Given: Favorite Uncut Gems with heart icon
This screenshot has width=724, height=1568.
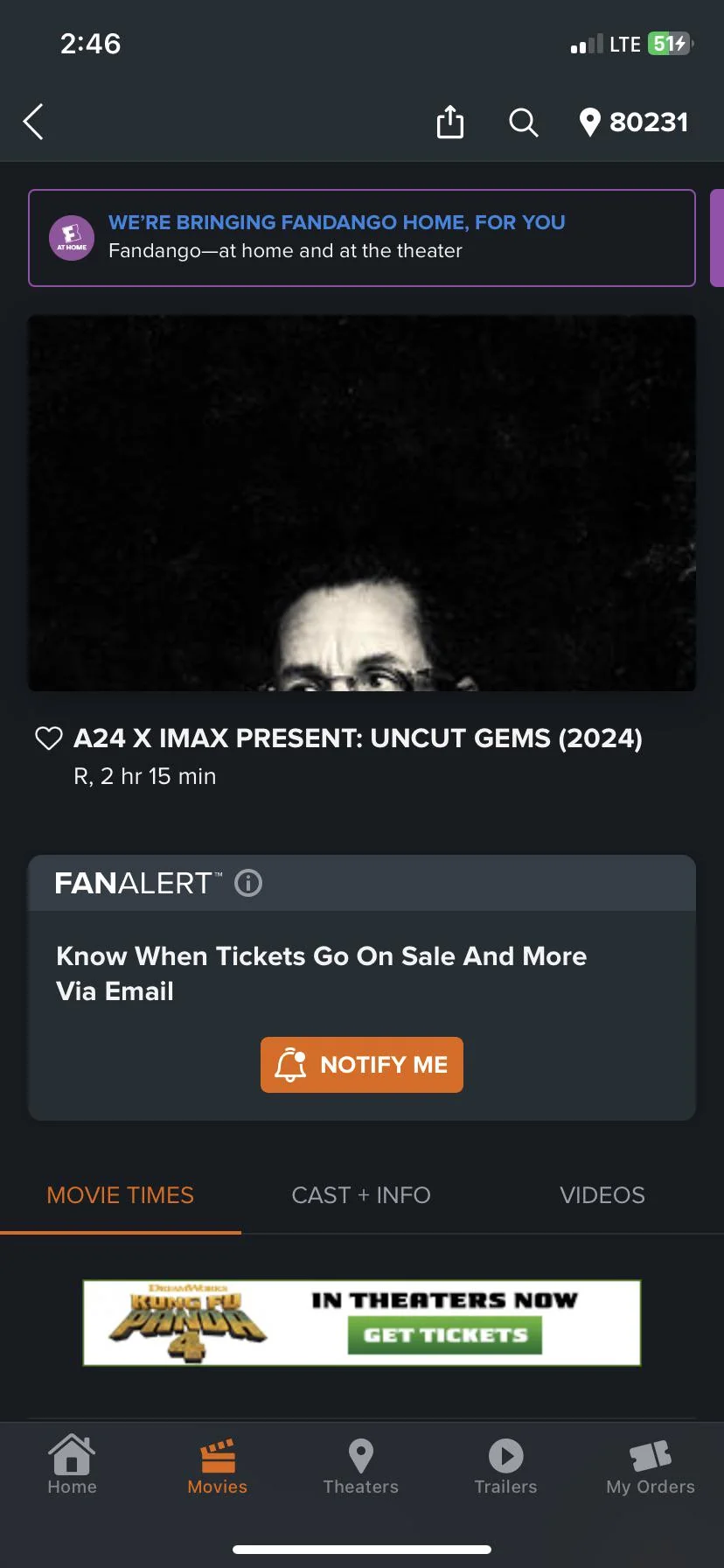Looking at the screenshot, I should (x=48, y=738).
